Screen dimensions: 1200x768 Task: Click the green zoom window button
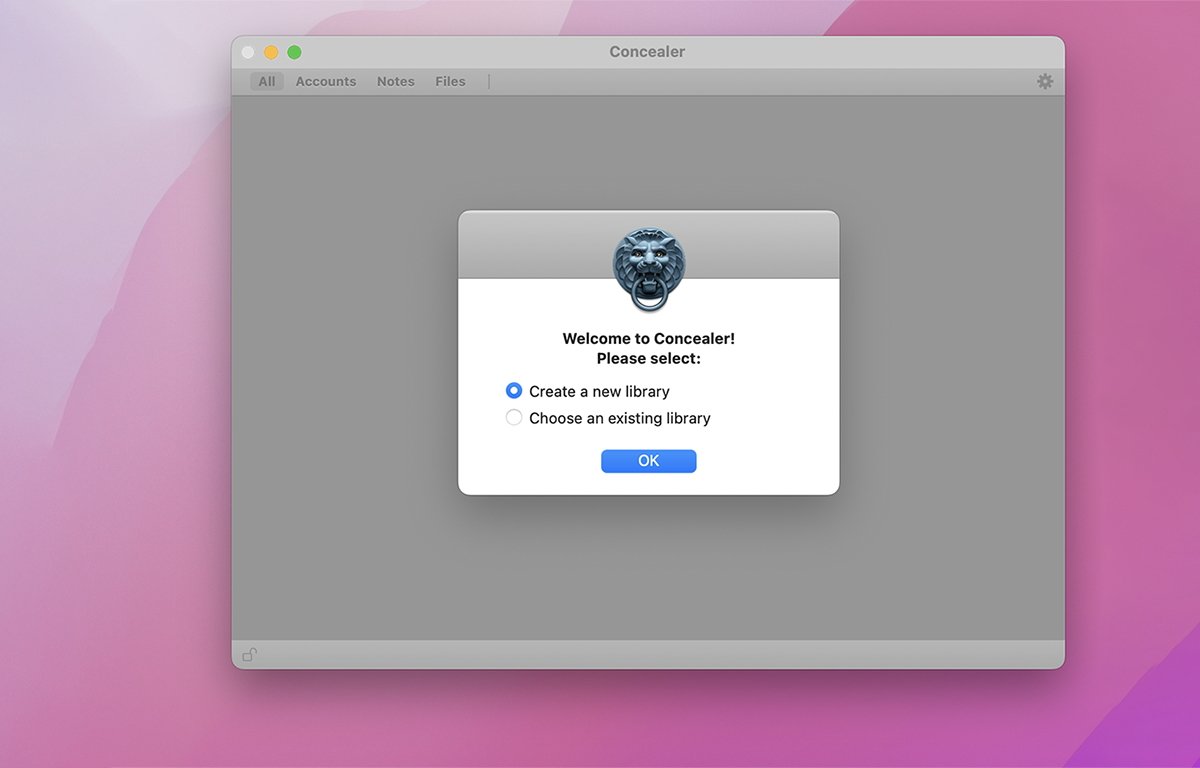pyautogui.click(x=294, y=52)
